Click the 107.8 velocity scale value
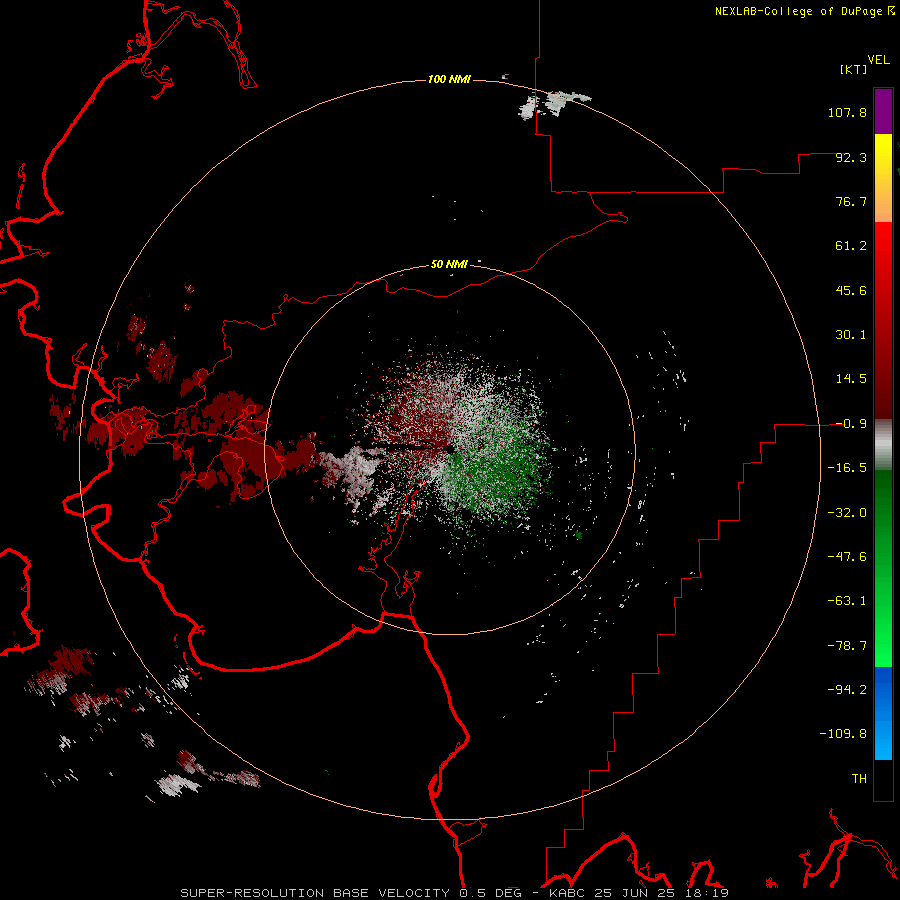The height and width of the screenshot is (900, 900). tap(847, 112)
